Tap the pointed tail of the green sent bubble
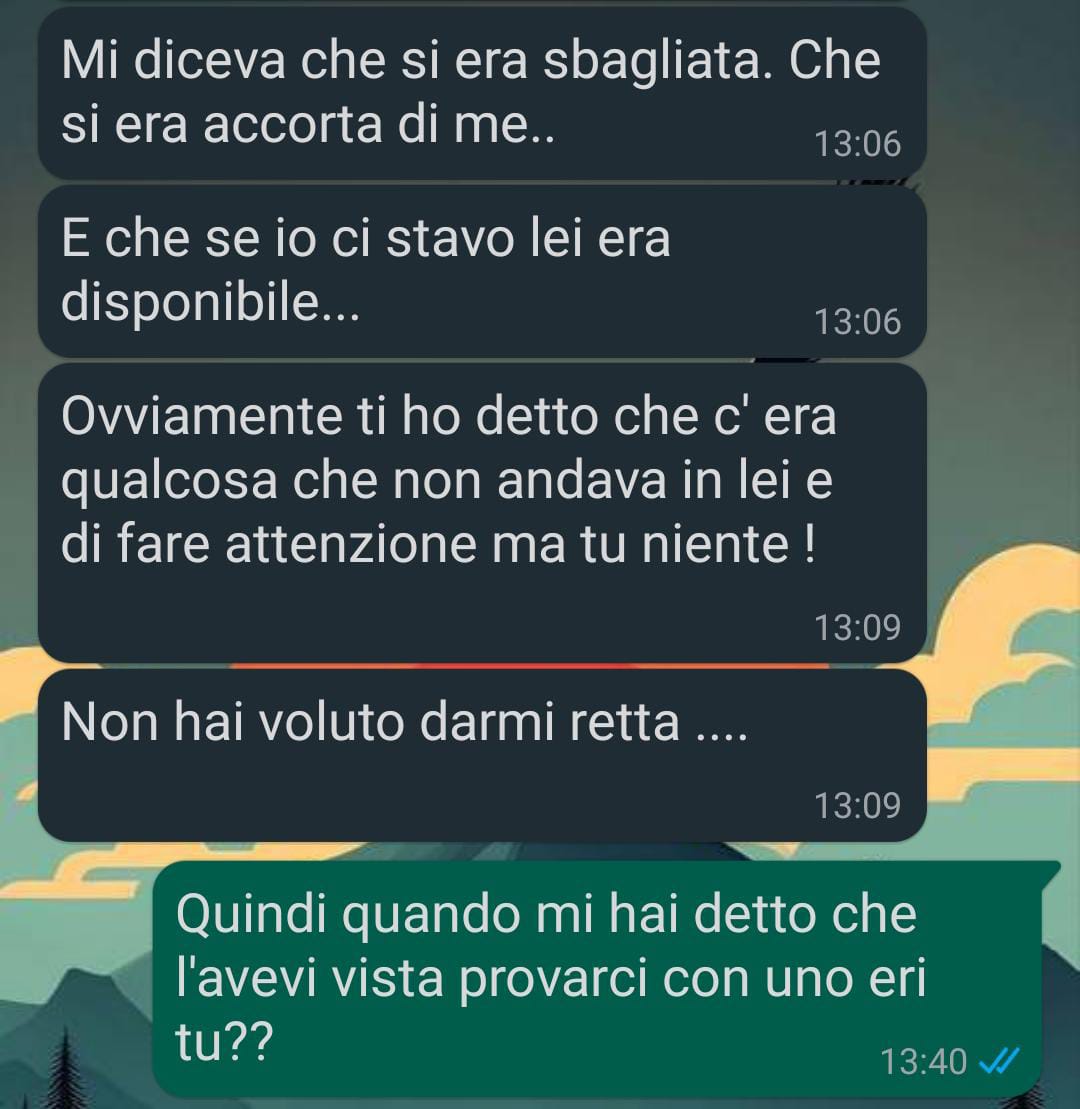 click(x=1052, y=869)
